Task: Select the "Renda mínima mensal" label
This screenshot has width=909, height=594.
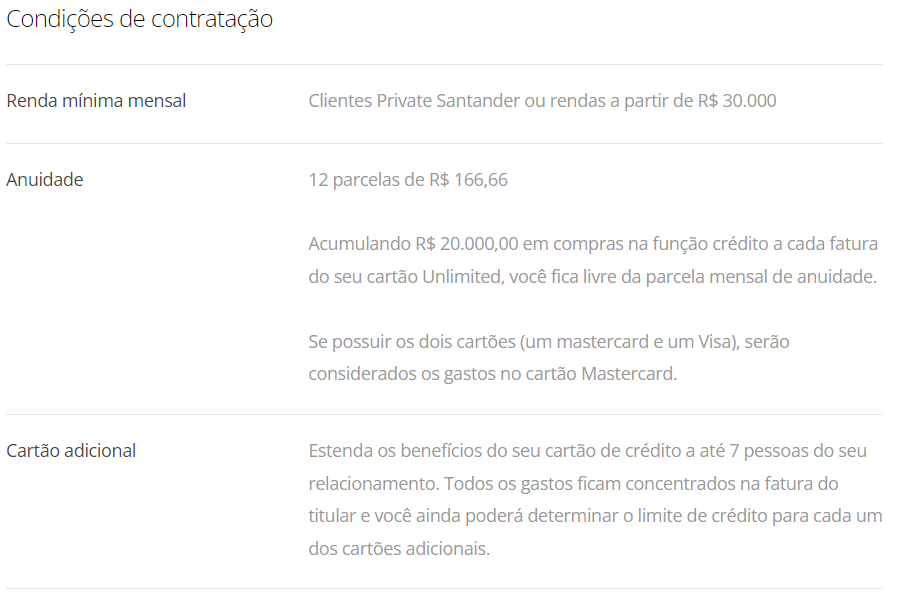Action: pyautogui.click(x=96, y=101)
